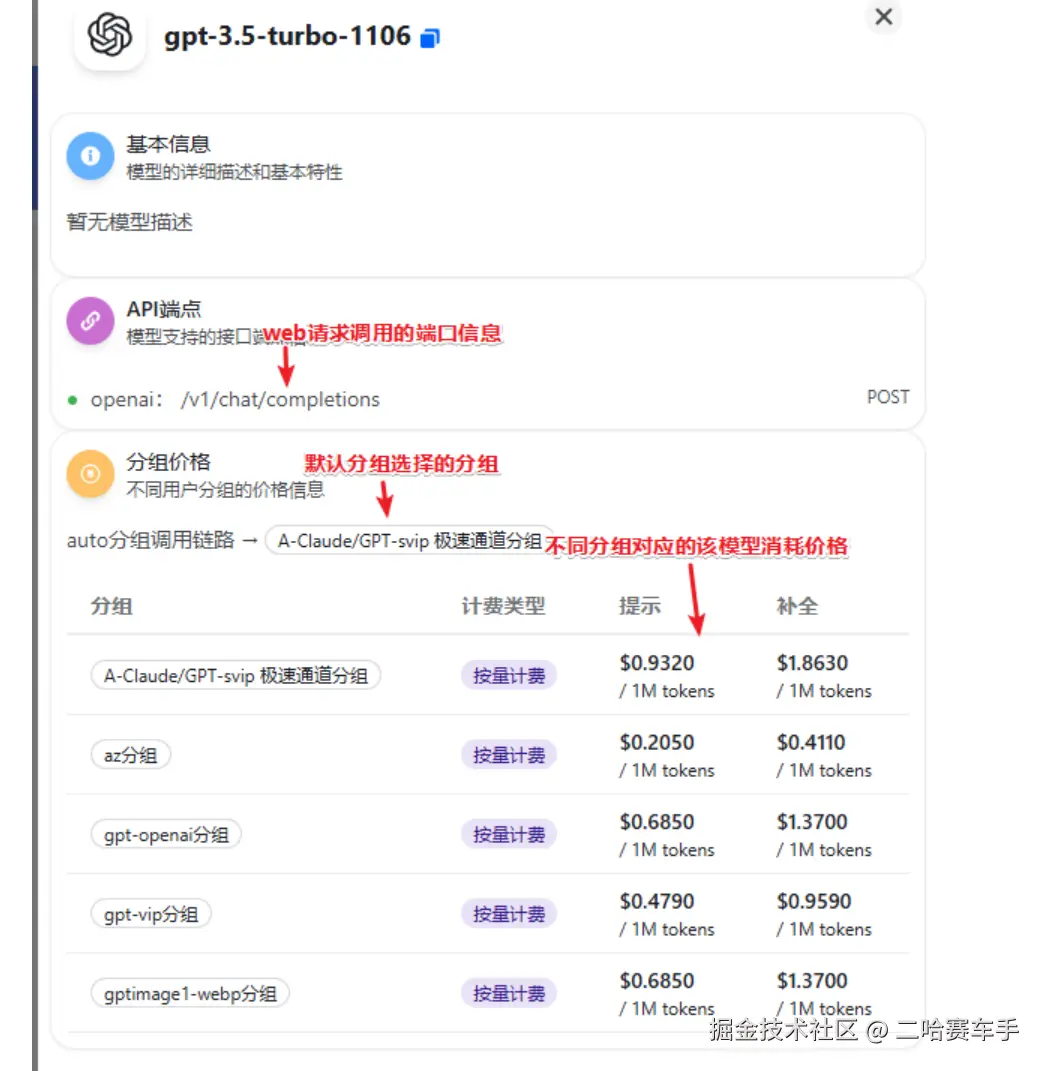Close the model details dialog
Image resolution: width=1047 pixels, height=1071 pixels.
884,16
